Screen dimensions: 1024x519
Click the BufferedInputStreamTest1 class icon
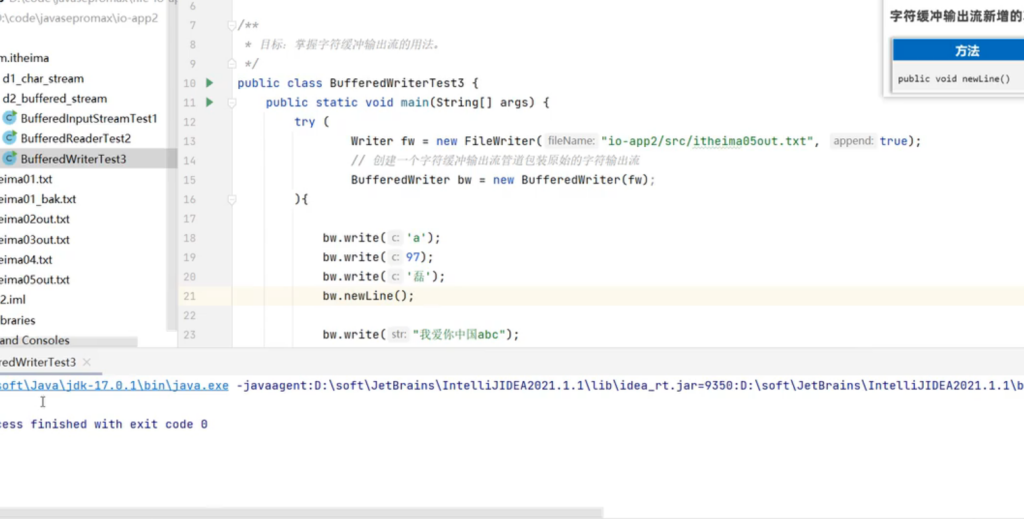click(10, 118)
